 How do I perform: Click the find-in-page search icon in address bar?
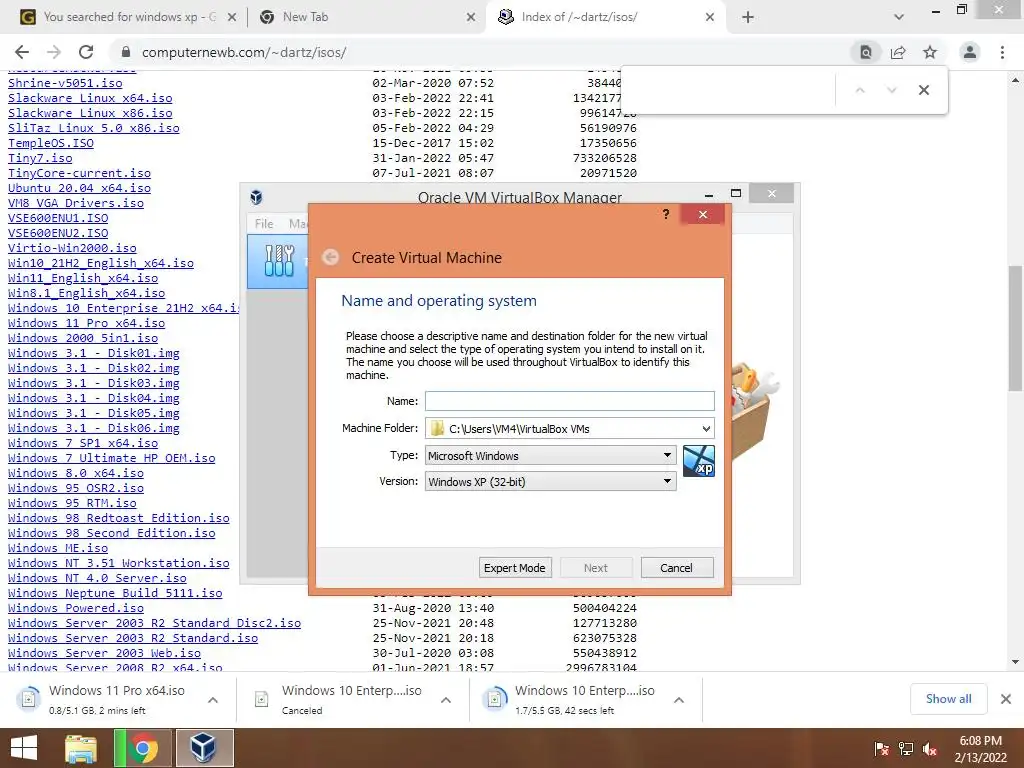pyautogui.click(x=865, y=52)
